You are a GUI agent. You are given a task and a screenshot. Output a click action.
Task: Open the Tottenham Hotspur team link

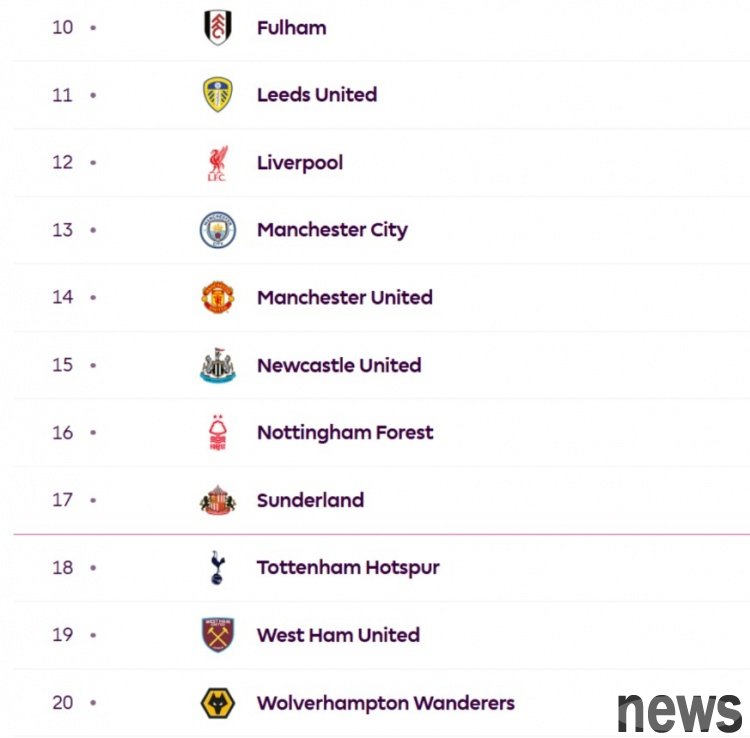[x=348, y=568]
